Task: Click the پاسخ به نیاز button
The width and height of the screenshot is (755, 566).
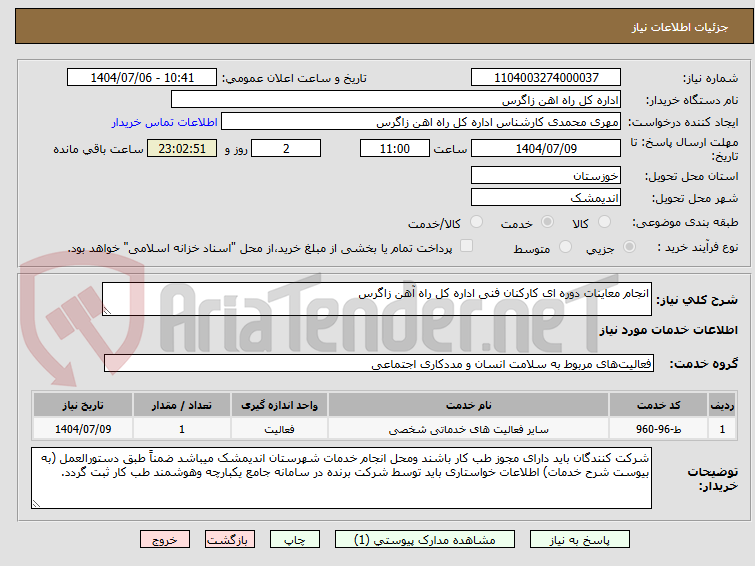Action: click(580, 540)
